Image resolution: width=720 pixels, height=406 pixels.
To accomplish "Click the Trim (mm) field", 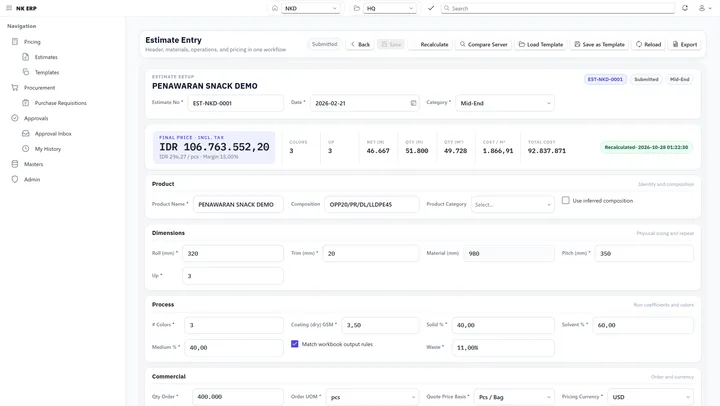I will click(x=371, y=254).
